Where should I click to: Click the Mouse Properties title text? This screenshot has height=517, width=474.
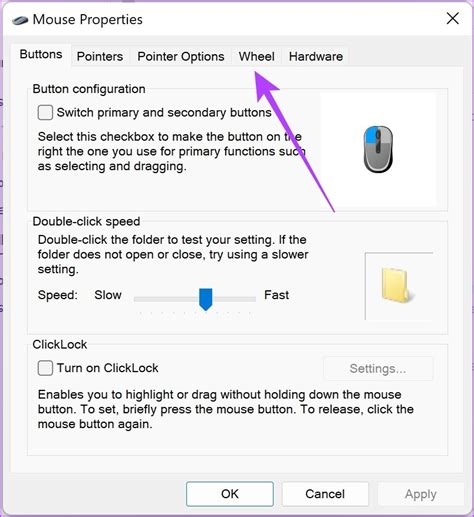[x=88, y=20]
